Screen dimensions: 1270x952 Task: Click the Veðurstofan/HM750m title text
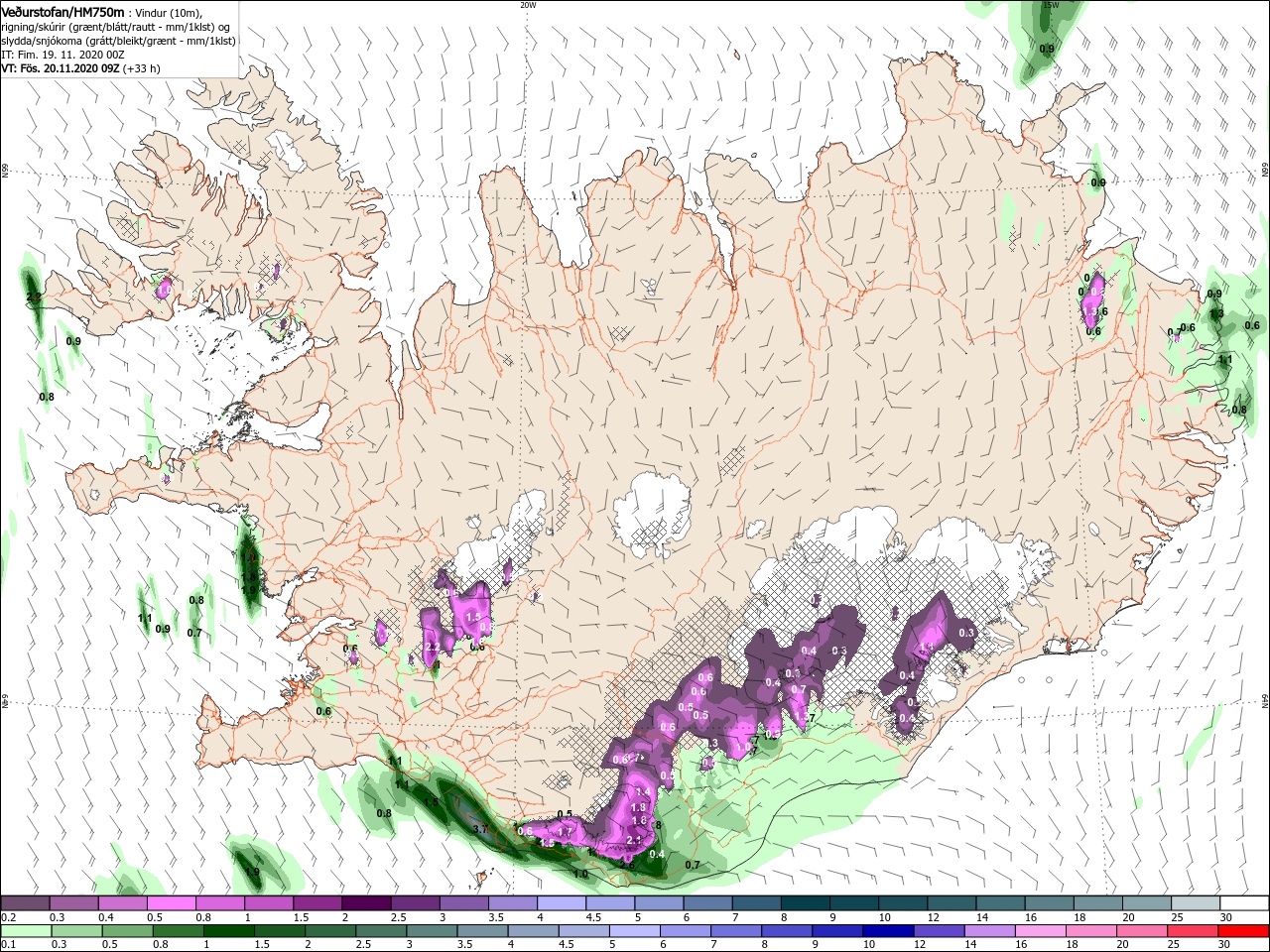(x=63, y=11)
